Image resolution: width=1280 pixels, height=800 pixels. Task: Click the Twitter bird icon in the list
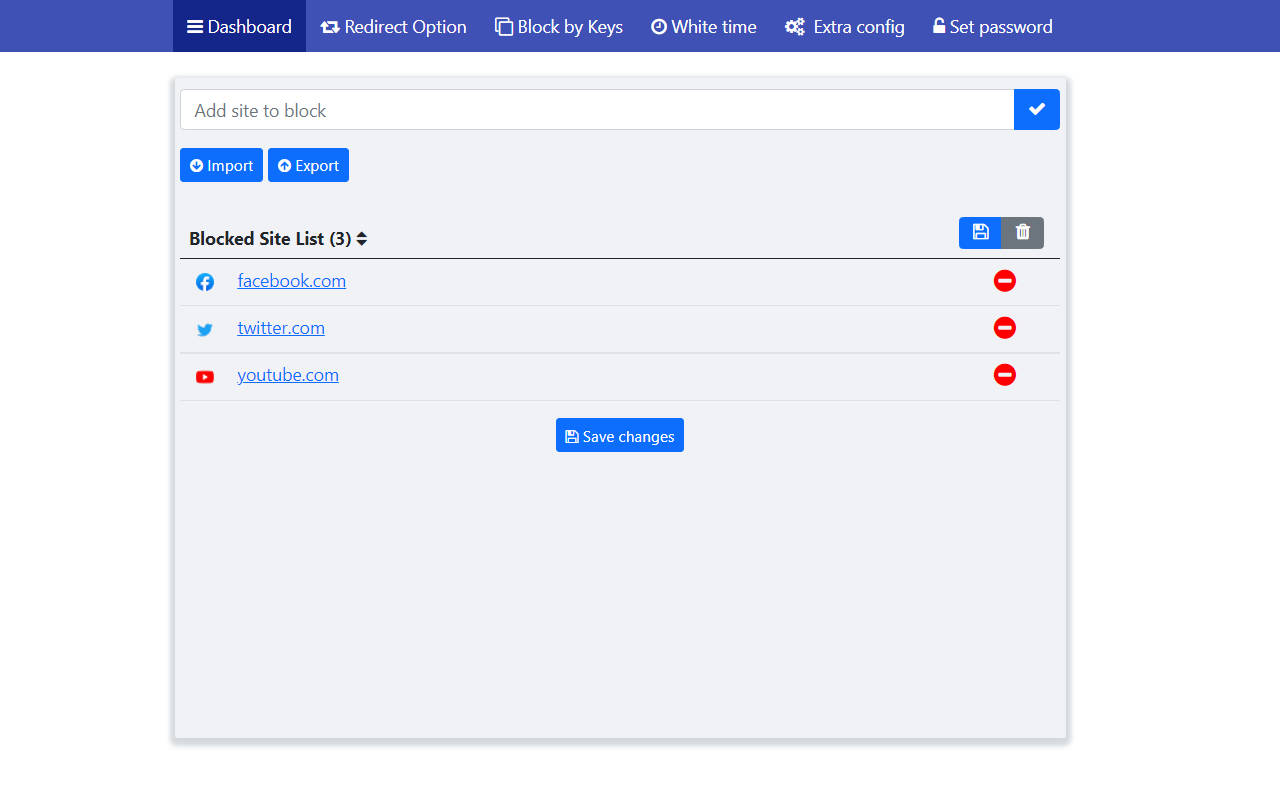click(x=205, y=329)
